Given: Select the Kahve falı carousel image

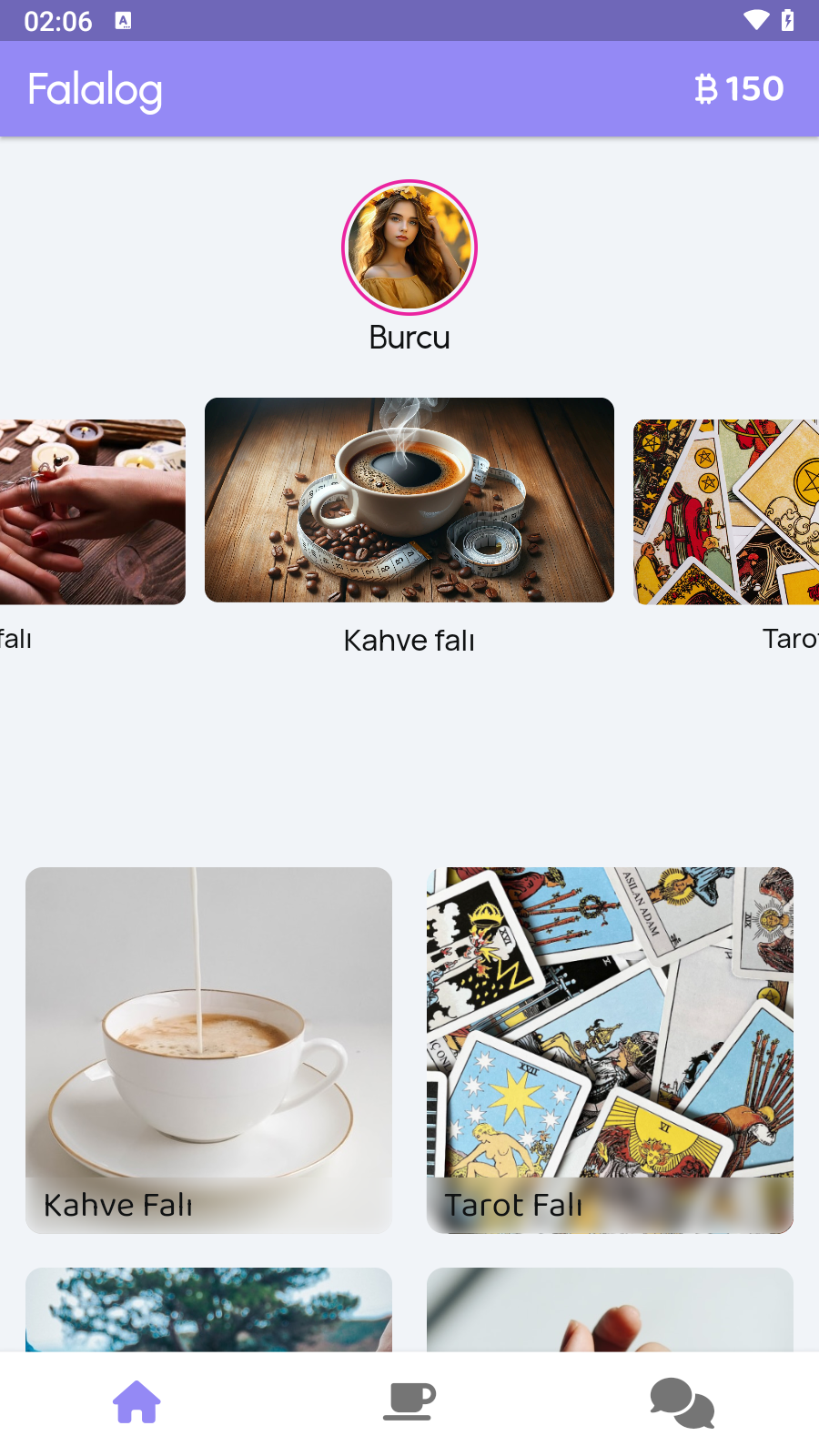Looking at the screenshot, I should 409,500.
